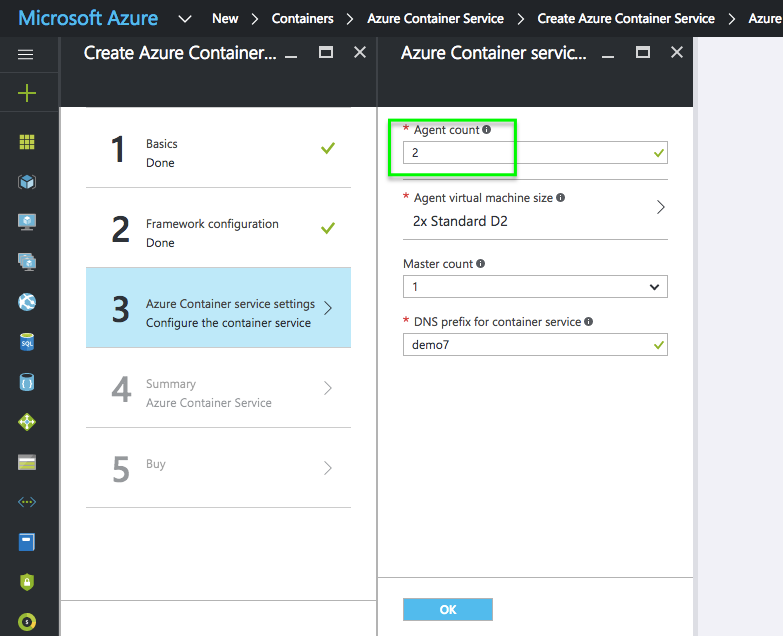Viewport: 783px width, 636px height.
Task: Open SQL databases from sidebar
Action: tap(27, 342)
